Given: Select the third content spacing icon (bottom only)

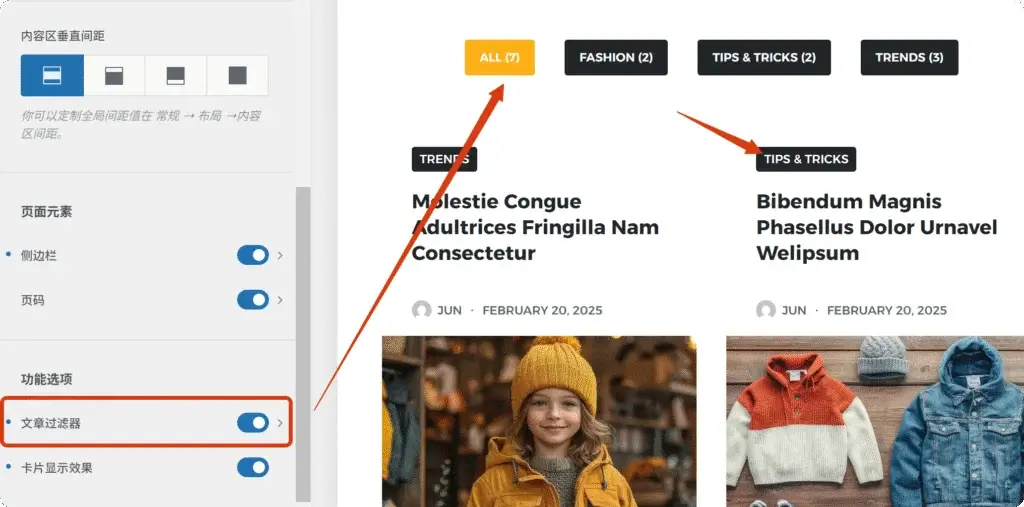Looking at the screenshot, I should tap(175, 75).
